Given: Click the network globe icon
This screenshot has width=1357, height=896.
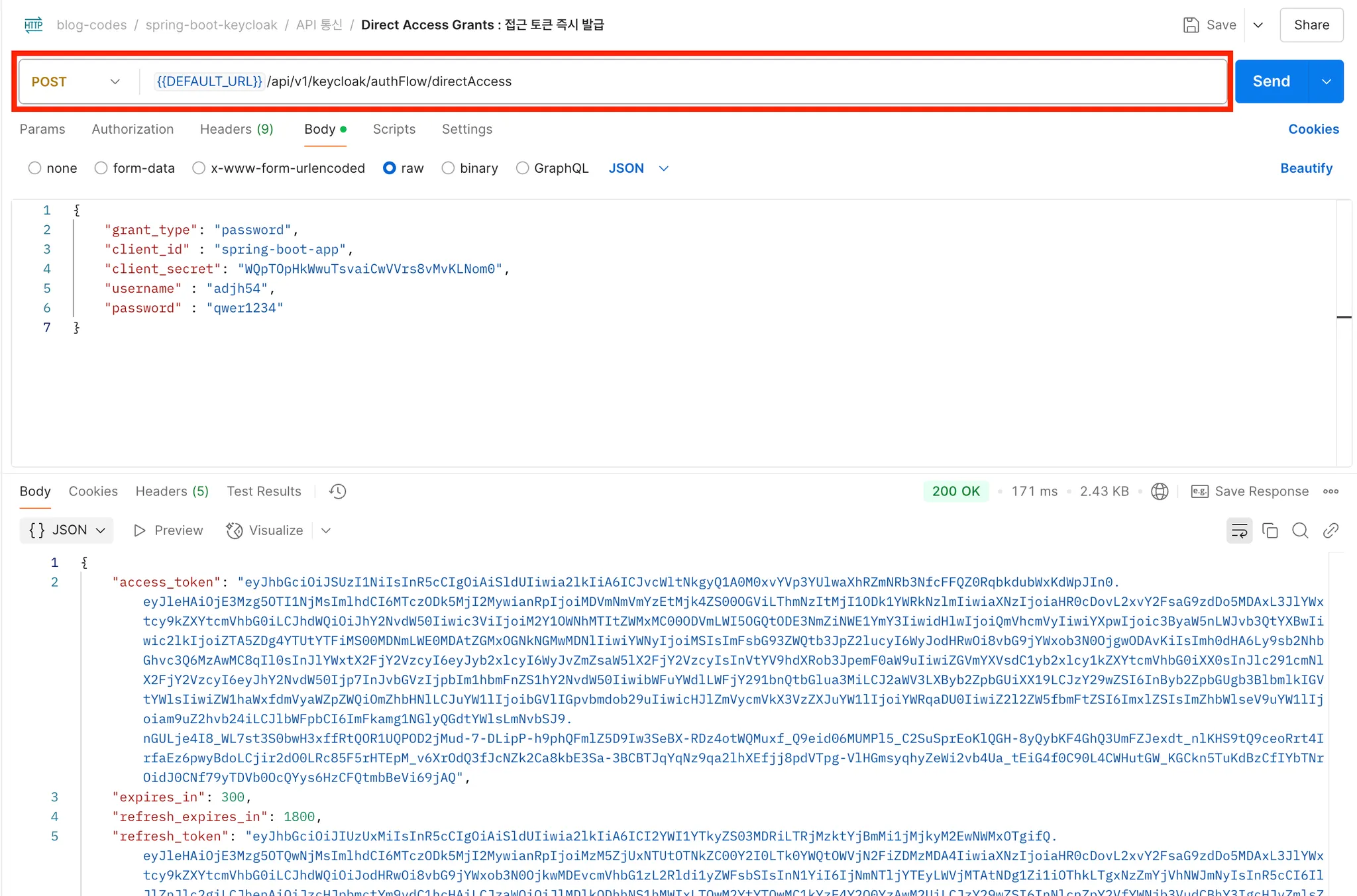Looking at the screenshot, I should pos(1160,491).
